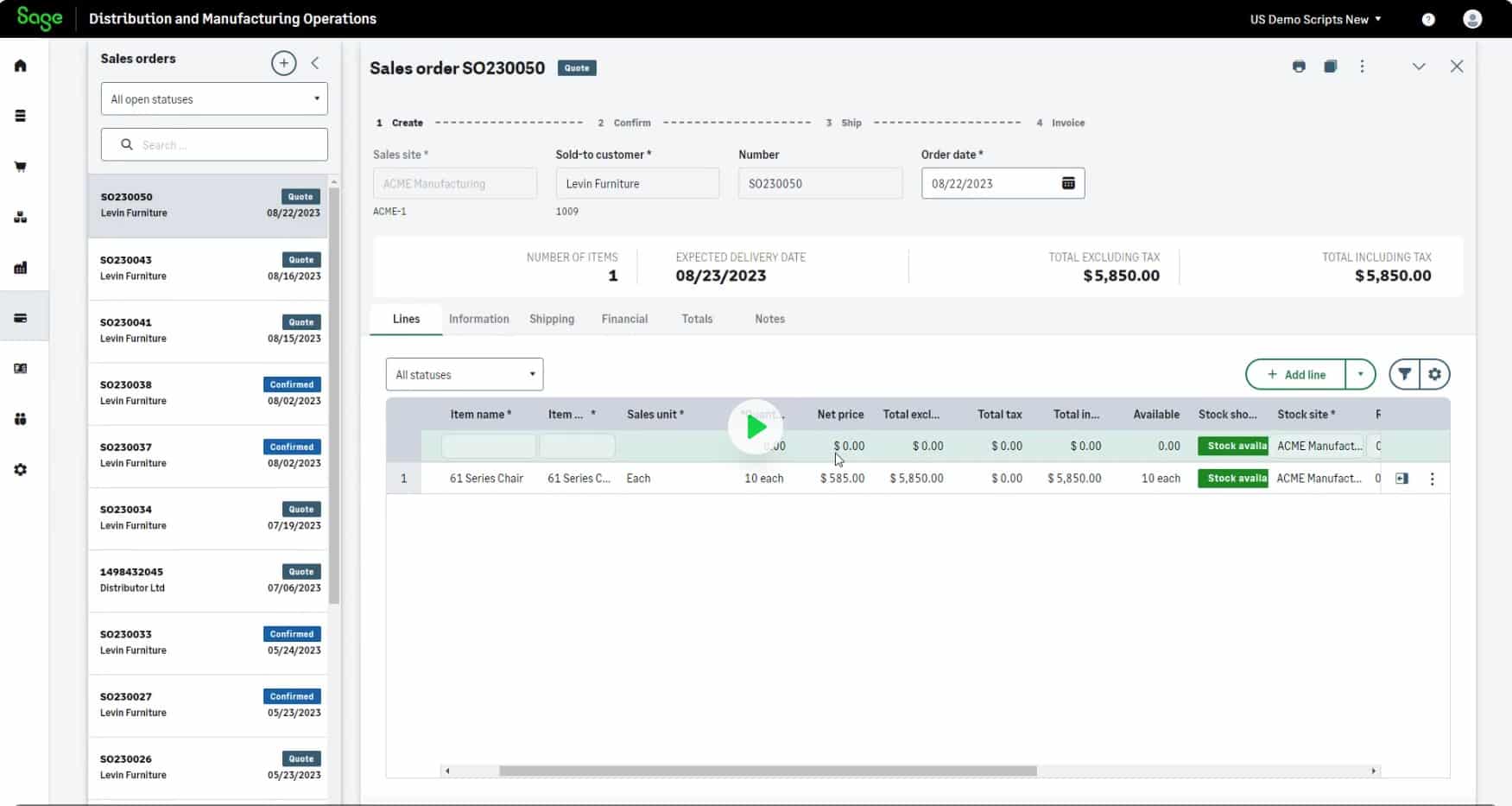Switch to the Financial tab
The height and width of the screenshot is (806, 1512).
click(624, 319)
